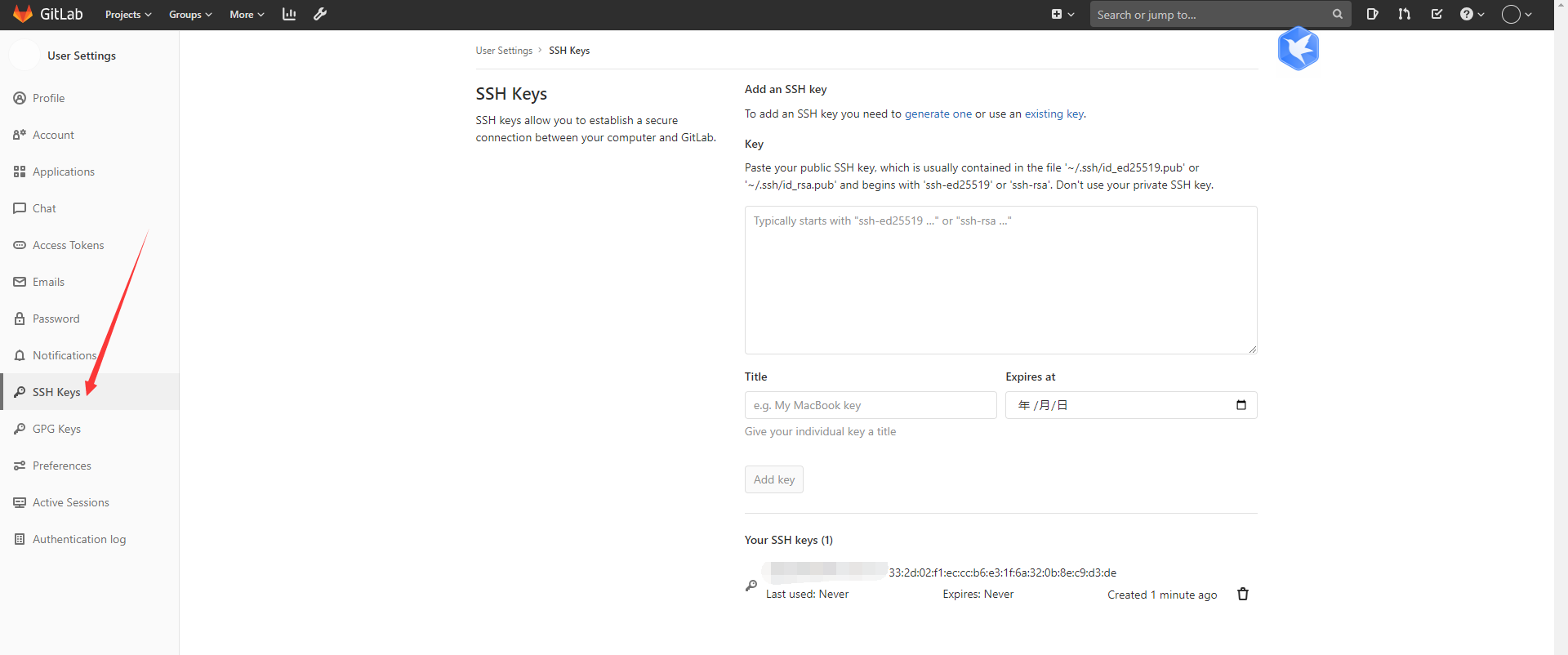Image resolution: width=1568 pixels, height=655 pixels.
Task: Open the new item plus dropdown
Action: tap(1062, 14)
